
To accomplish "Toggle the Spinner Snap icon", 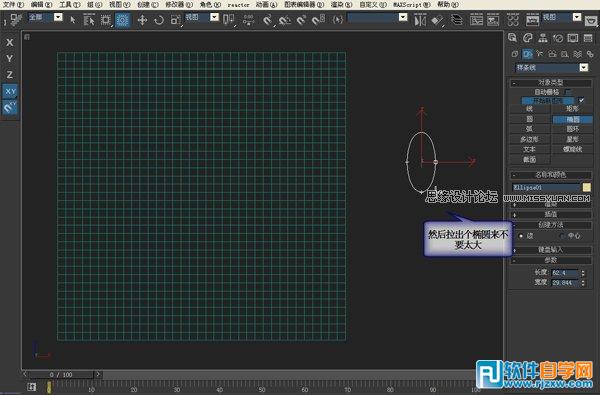I will pos(318,20).
